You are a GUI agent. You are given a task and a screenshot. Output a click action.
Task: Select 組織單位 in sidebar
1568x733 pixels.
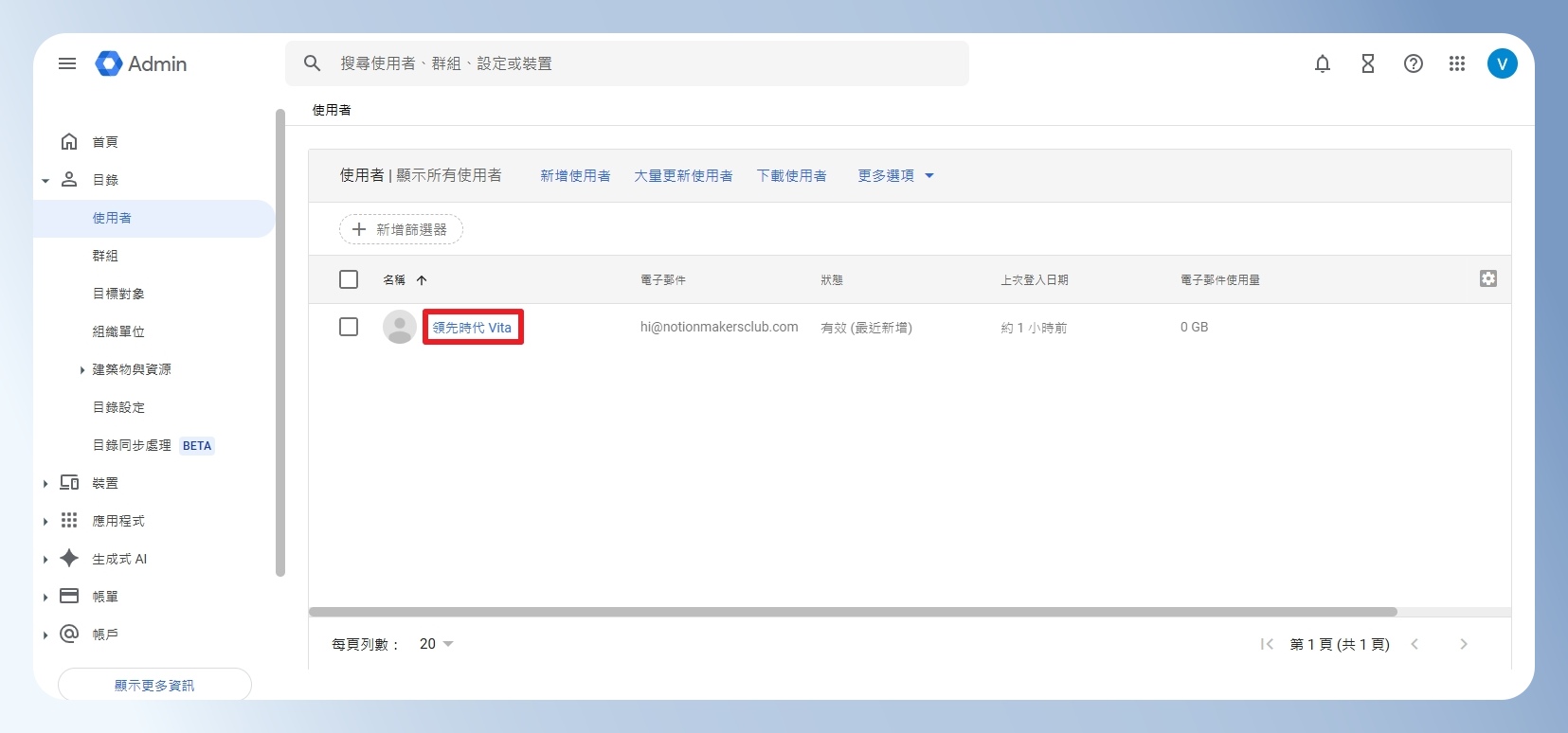pos(118,331)
